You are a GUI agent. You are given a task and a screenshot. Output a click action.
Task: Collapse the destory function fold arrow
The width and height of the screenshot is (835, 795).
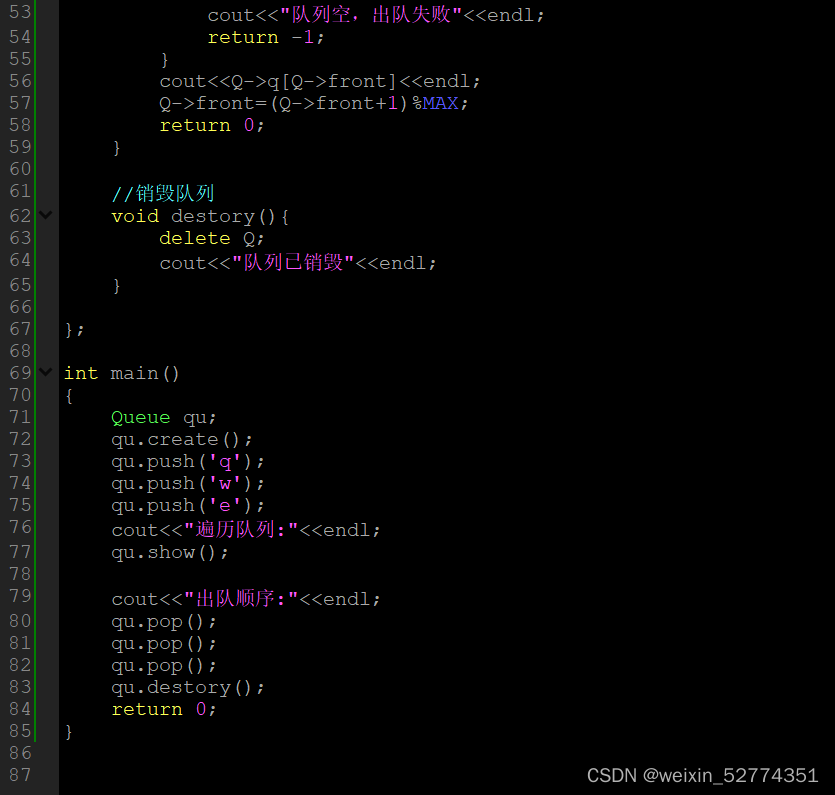[44, 215]
